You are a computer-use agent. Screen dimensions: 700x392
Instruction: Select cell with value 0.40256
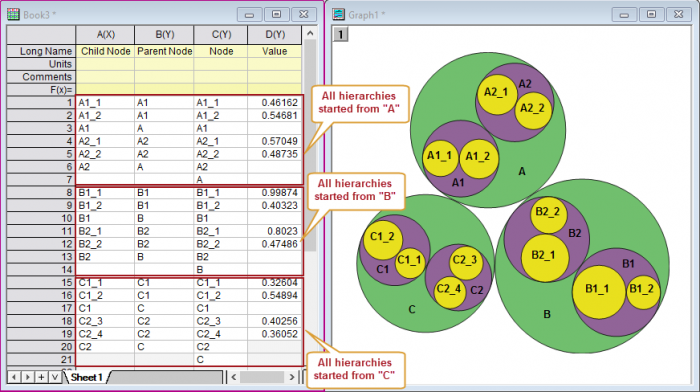pos(275,321)
